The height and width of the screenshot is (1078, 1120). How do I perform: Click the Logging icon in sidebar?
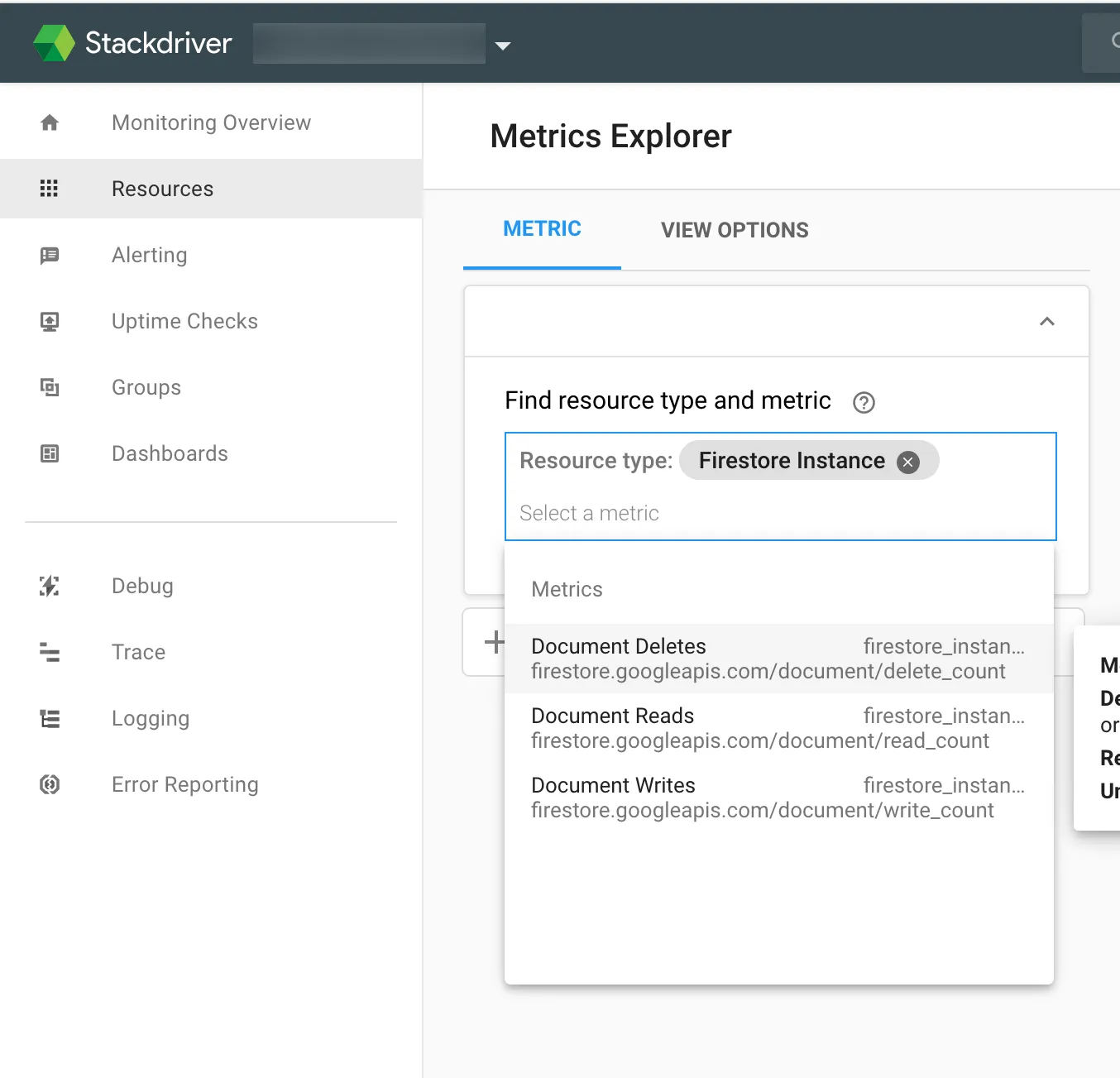tap(50, 719)
